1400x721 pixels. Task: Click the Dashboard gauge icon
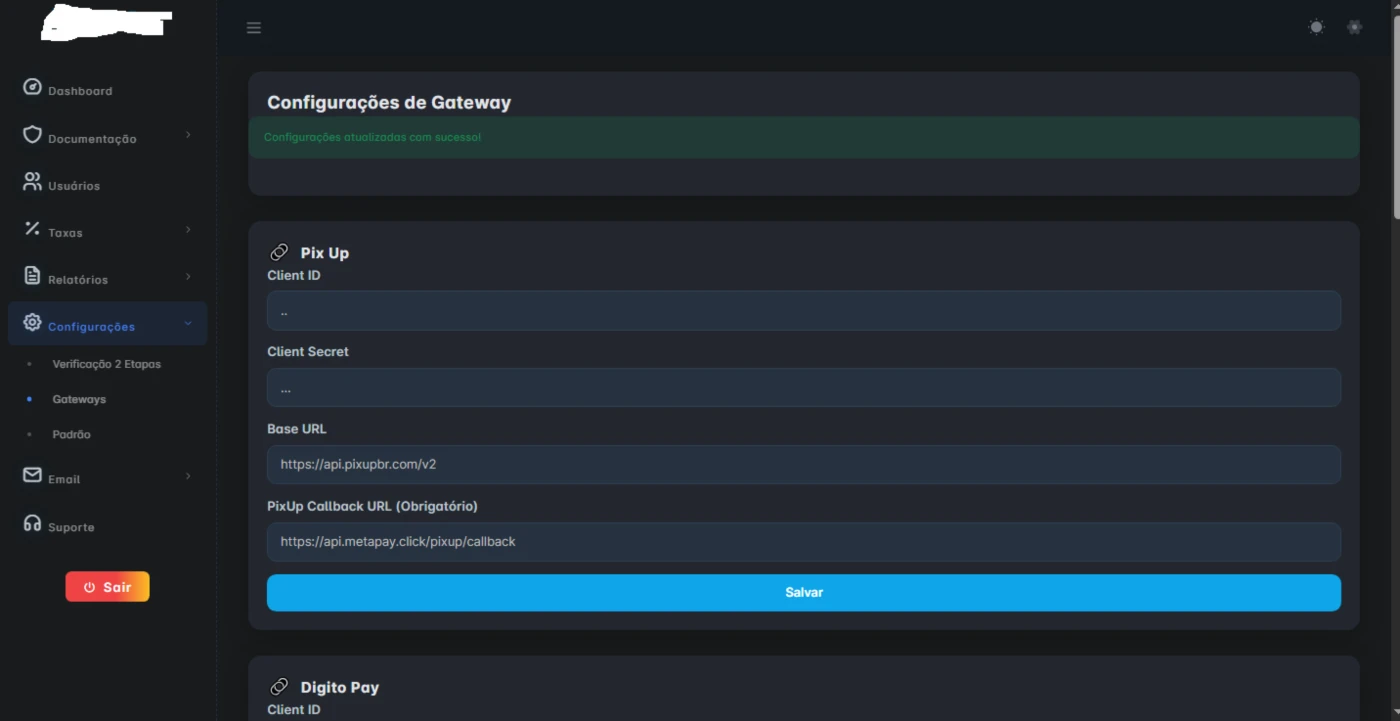pos(32,88)
